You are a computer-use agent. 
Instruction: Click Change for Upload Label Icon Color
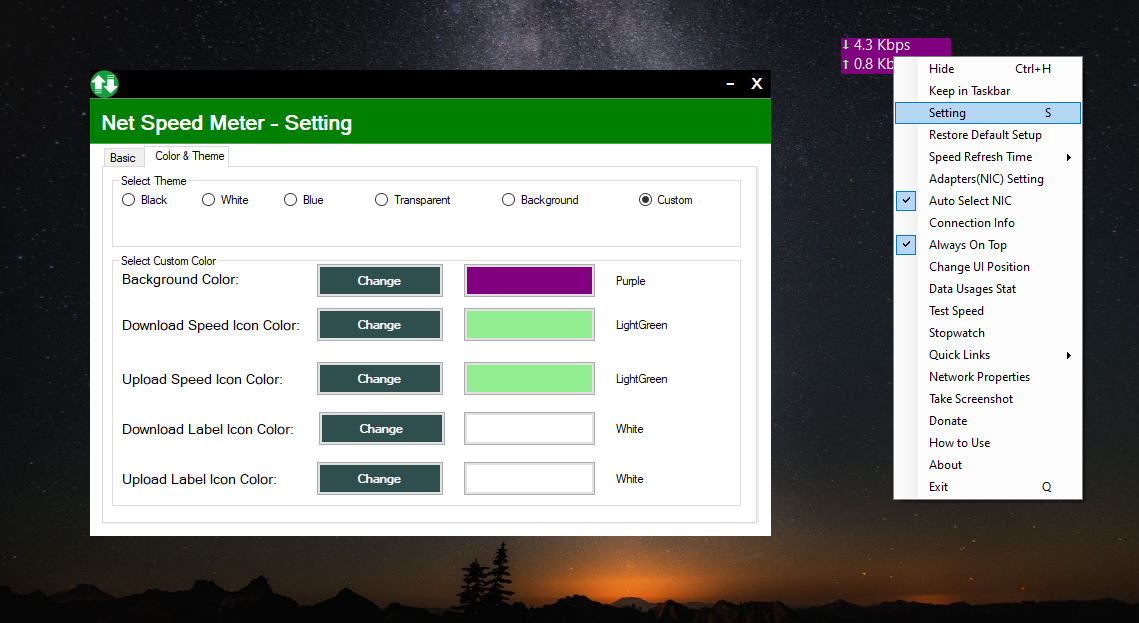pyautogui.click(x=380, y=478)
